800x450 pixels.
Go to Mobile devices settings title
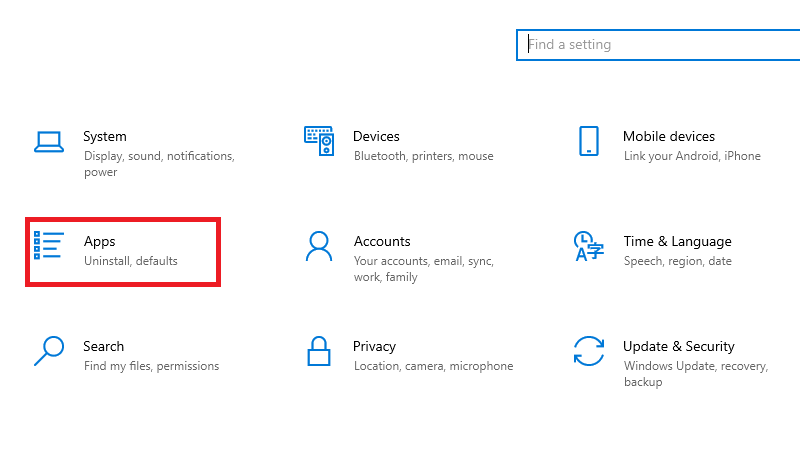(x=668, y=136)
